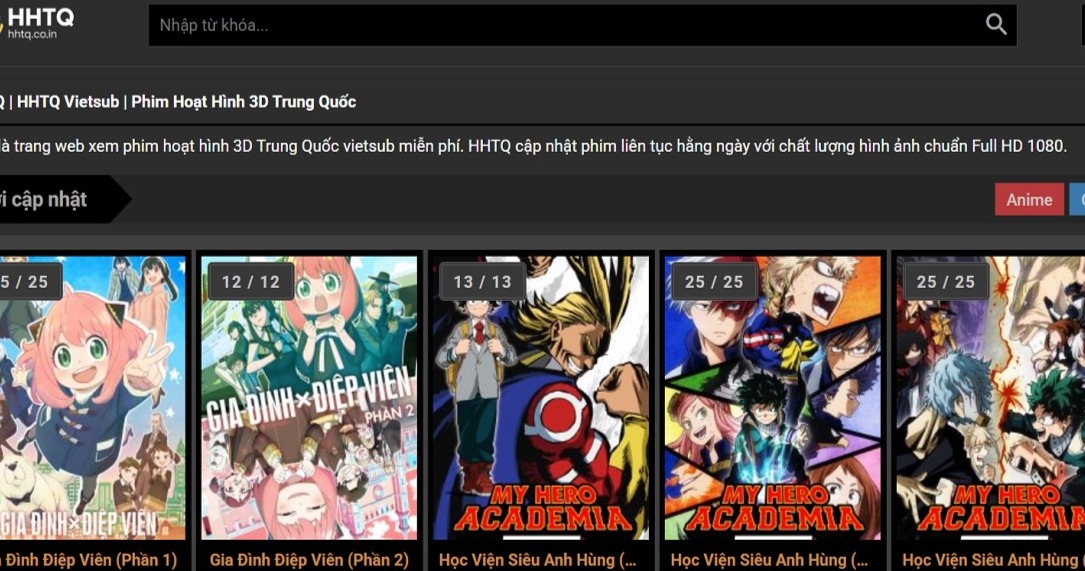Click the 13 / 13 episode badge

pyautogui.click(x=482, y=282)
